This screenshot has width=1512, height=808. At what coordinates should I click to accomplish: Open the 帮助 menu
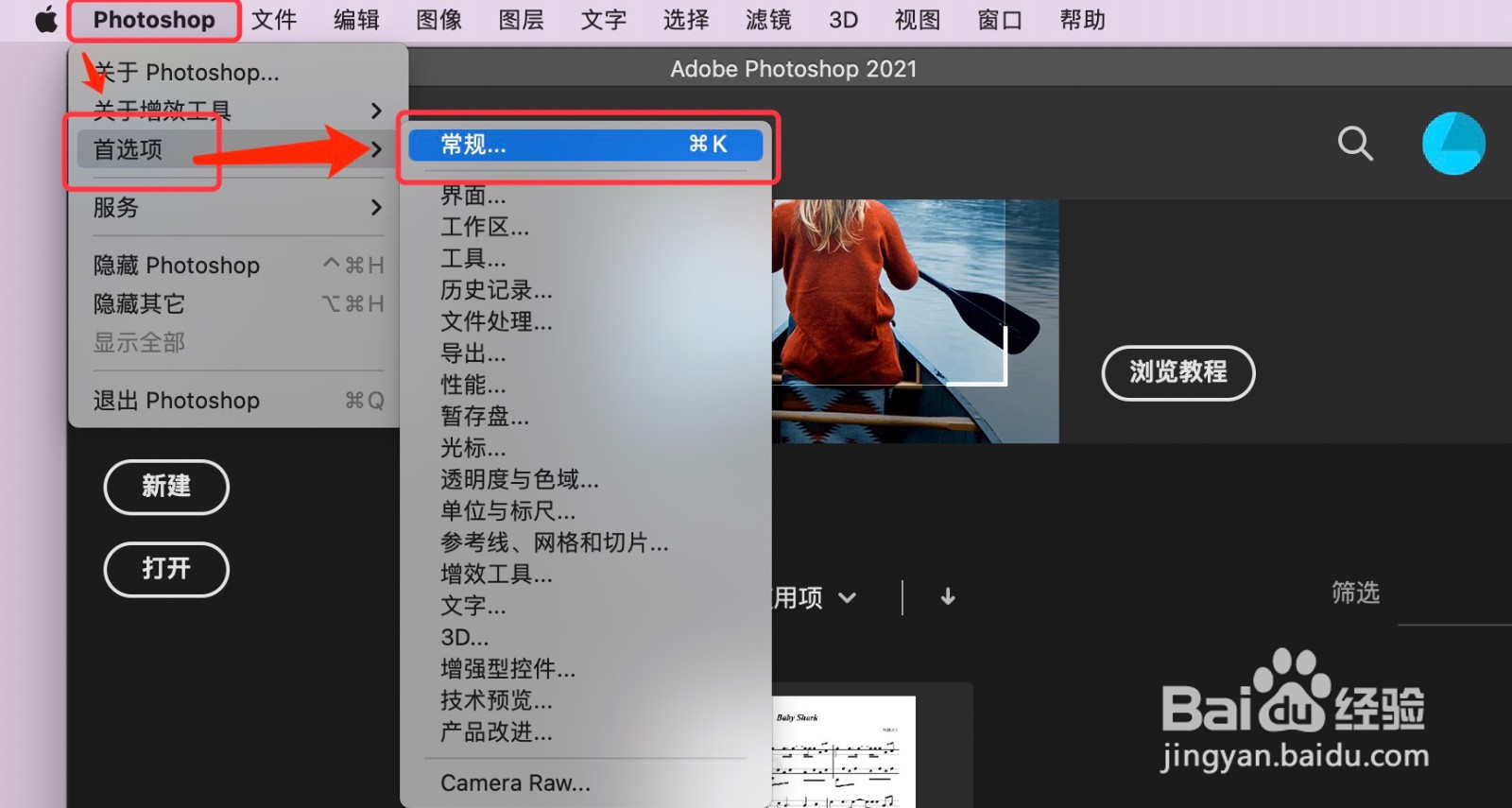[1083, 20]
